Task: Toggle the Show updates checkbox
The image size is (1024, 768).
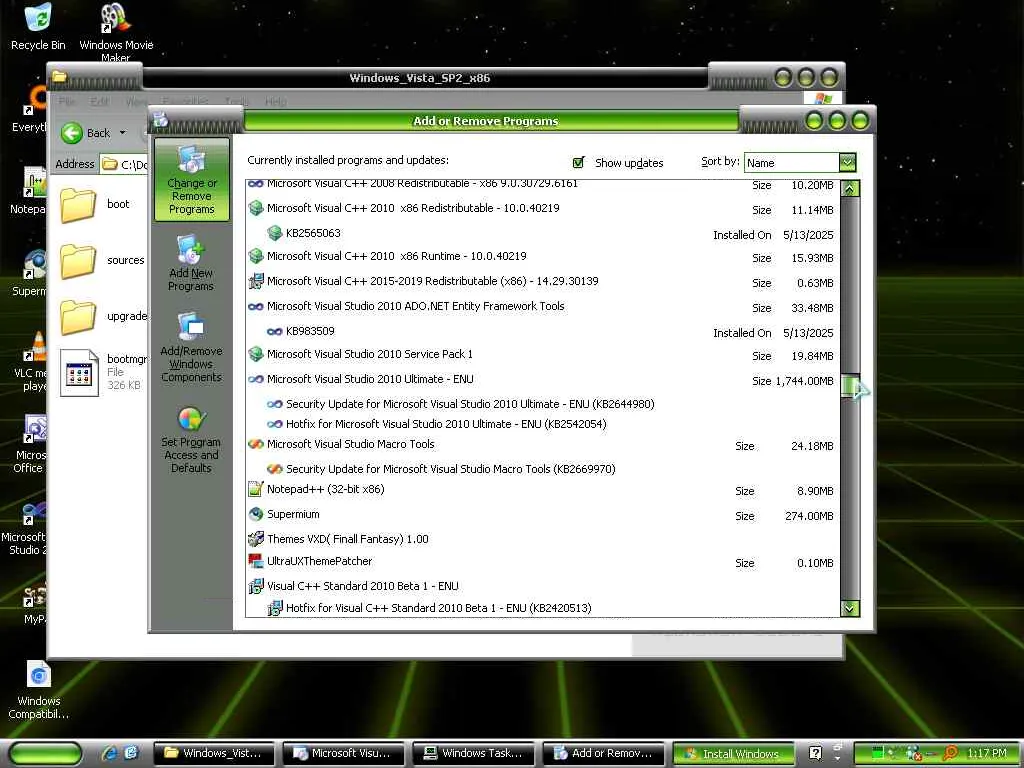Action: (578, 163)
